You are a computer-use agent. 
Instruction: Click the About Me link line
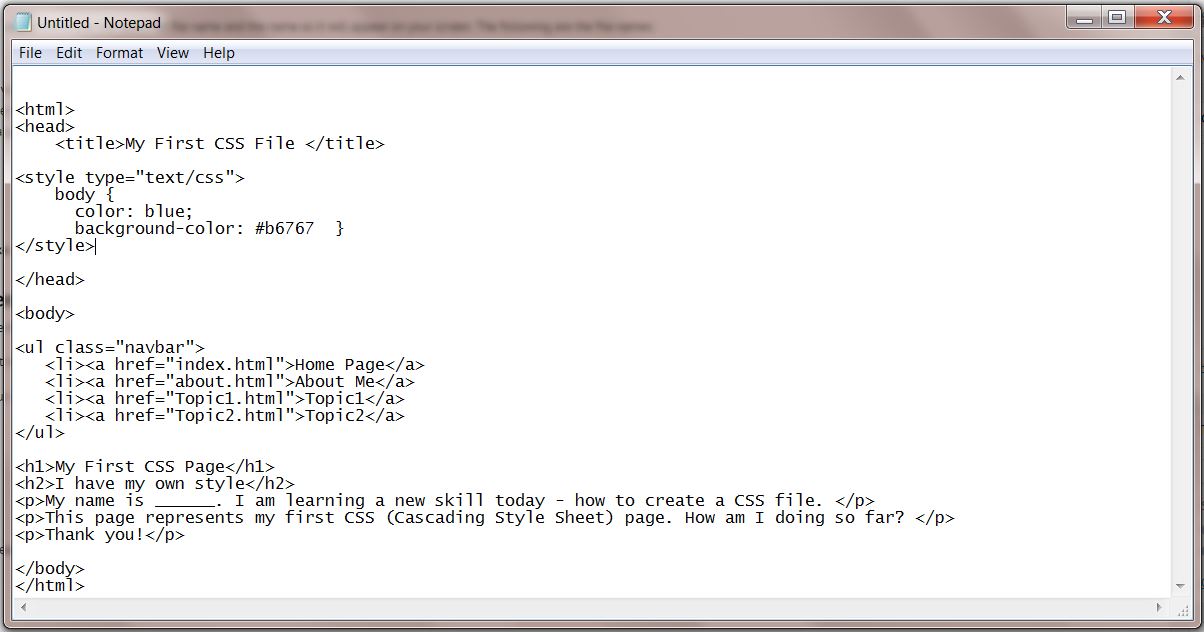pos(230,382)
